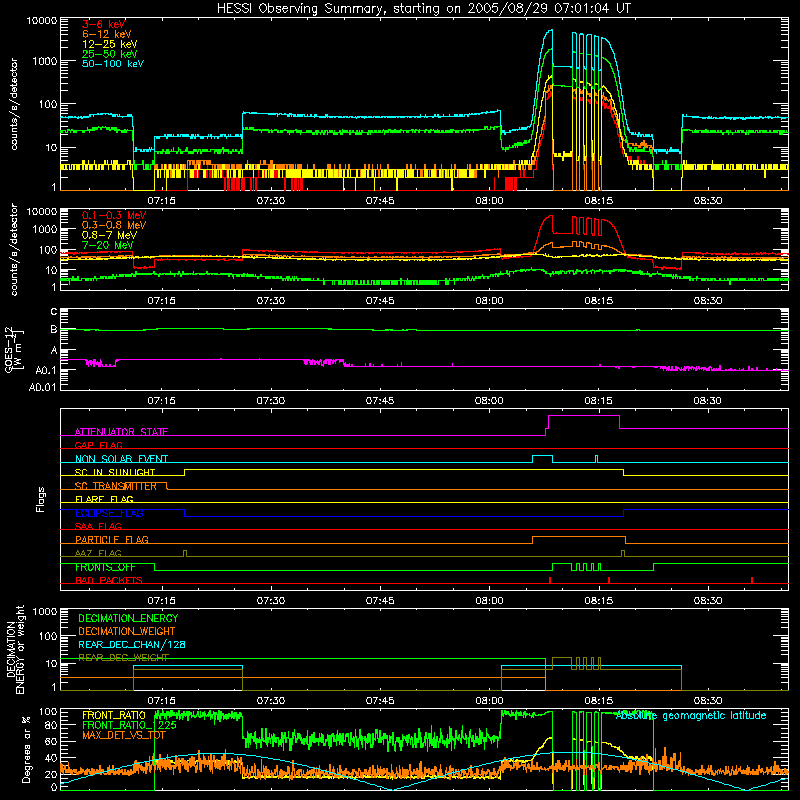The width and height of the screenshot is (800, 800).
Task: Click the GOES axis A0.01 level label
Action: coord(42,388)
